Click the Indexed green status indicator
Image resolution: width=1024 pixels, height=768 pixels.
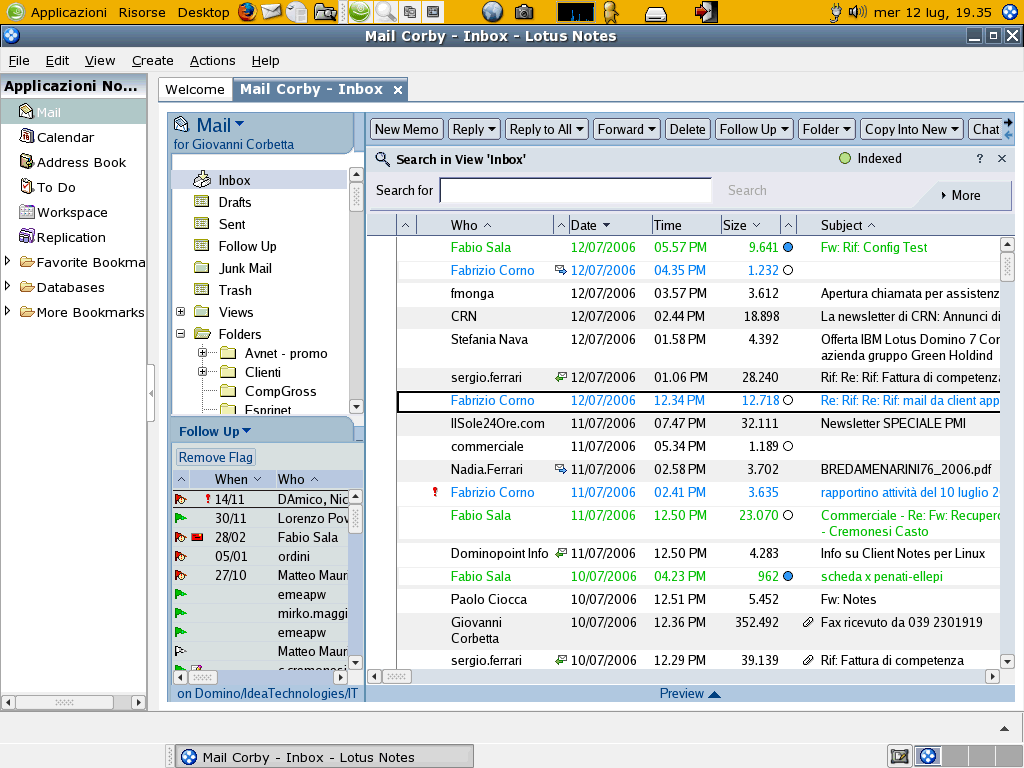click(x=845, y=158)
